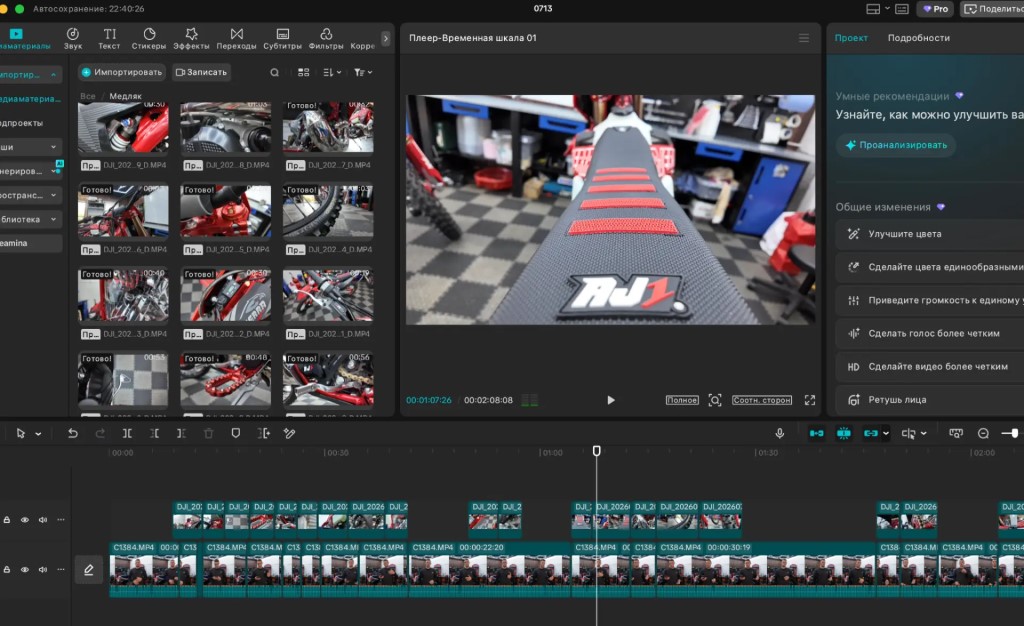
Task: Click the delete trash icon in timeline toolbar
Action: (208, 433)
